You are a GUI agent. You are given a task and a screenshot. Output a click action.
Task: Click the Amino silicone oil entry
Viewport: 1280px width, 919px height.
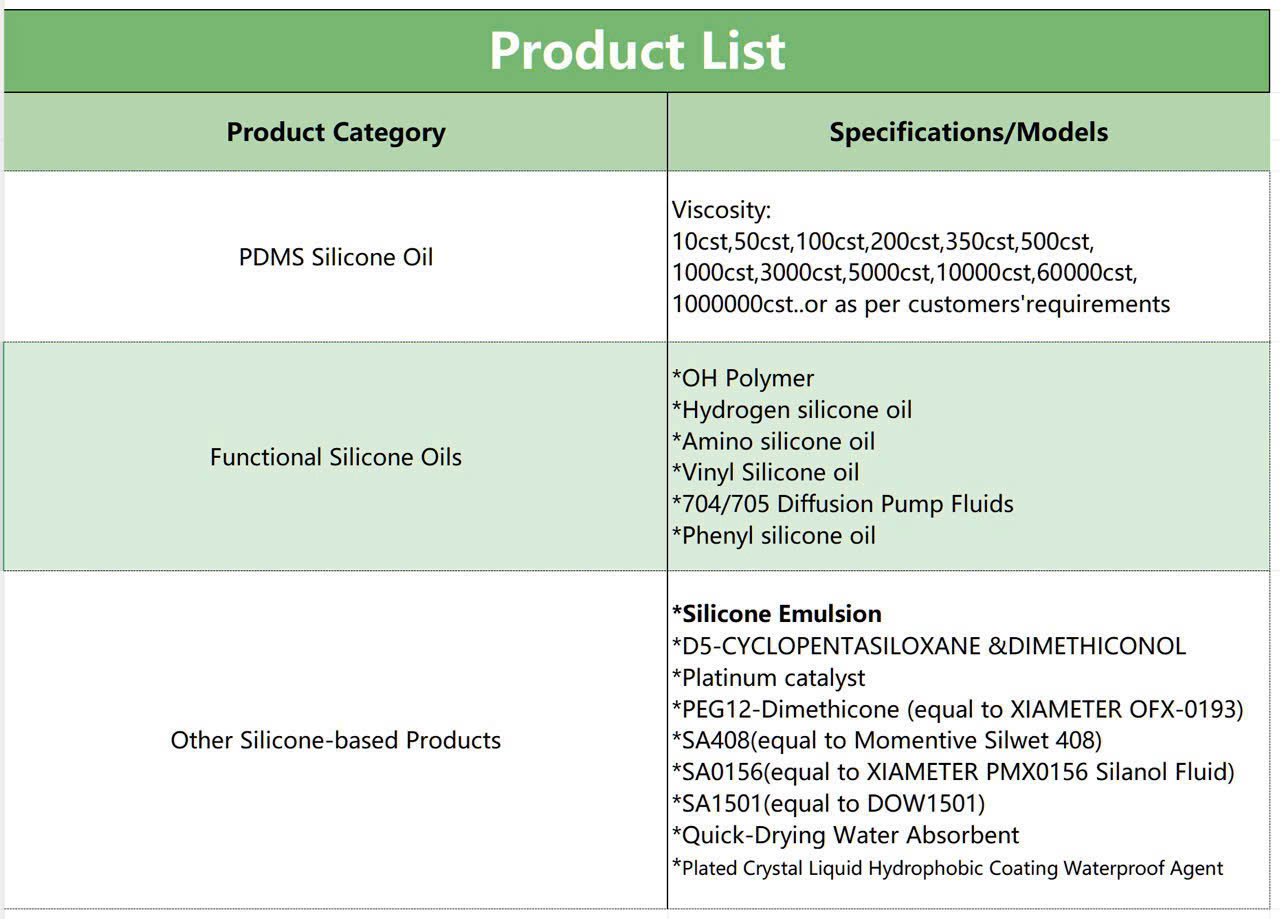coord(773,441)
